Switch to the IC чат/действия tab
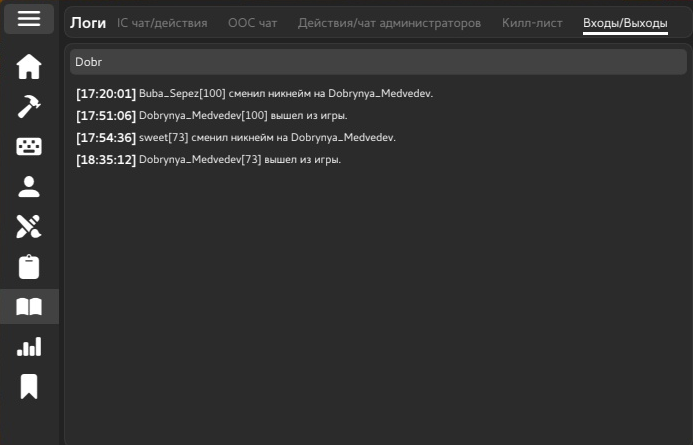 pyautogui.click(x=162, y=22)
